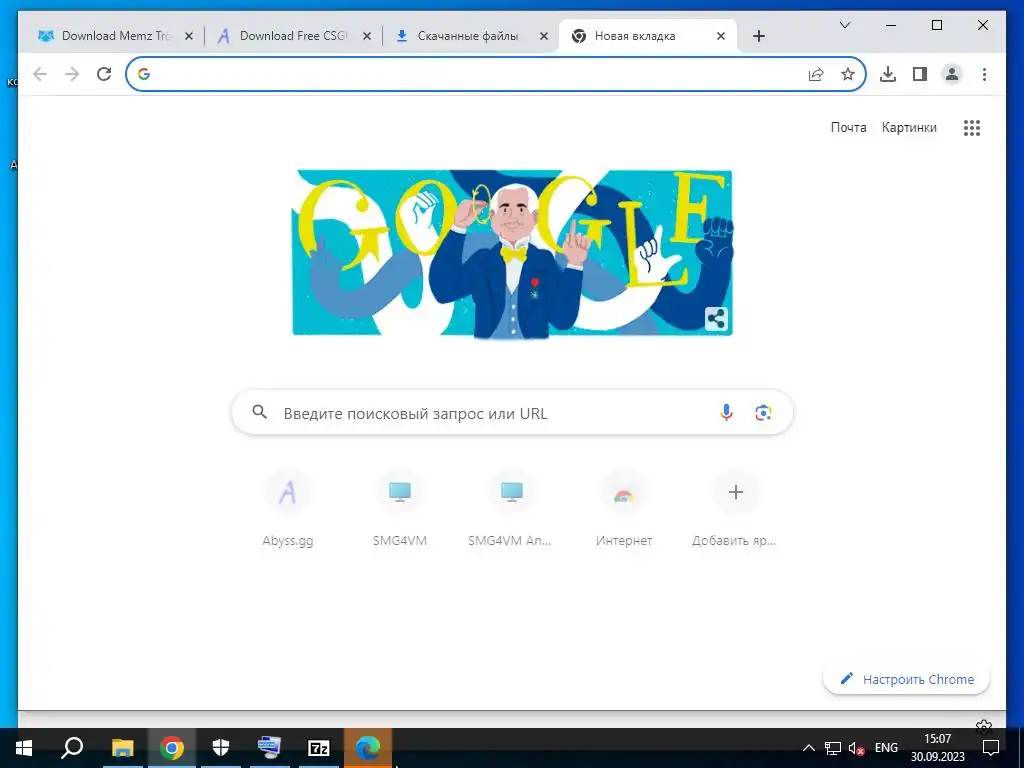Open the Почта link
Image resolution: width=1024 pixels, height=768 pixels.
coord(848,127)
